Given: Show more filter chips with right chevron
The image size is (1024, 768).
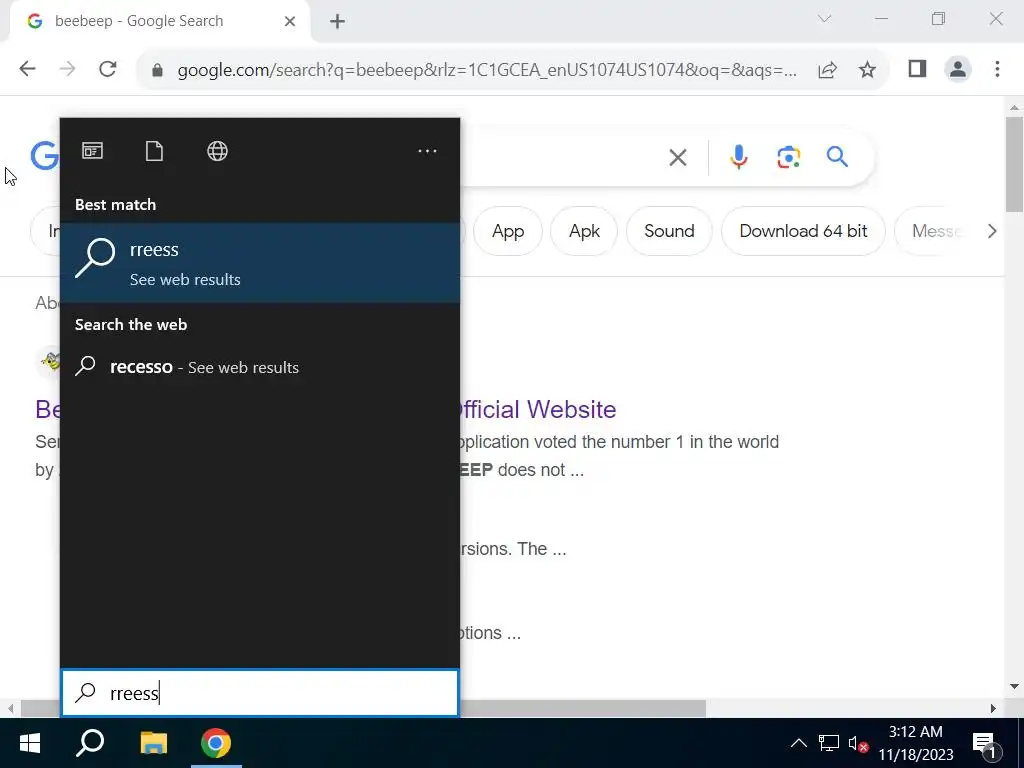Looking at the screenshot, I should point(992,231).
